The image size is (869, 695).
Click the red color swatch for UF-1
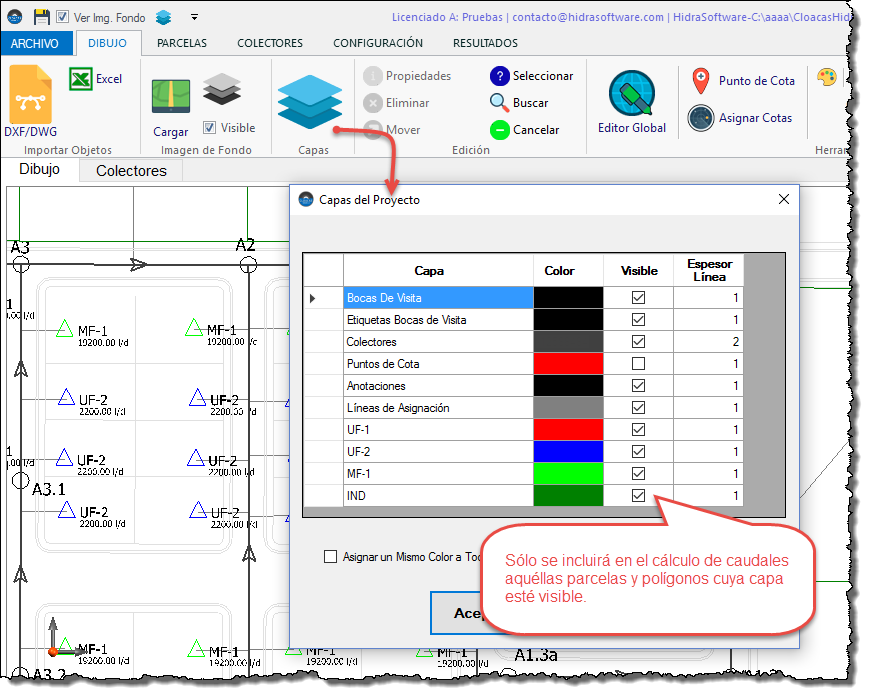click(568, 430)
